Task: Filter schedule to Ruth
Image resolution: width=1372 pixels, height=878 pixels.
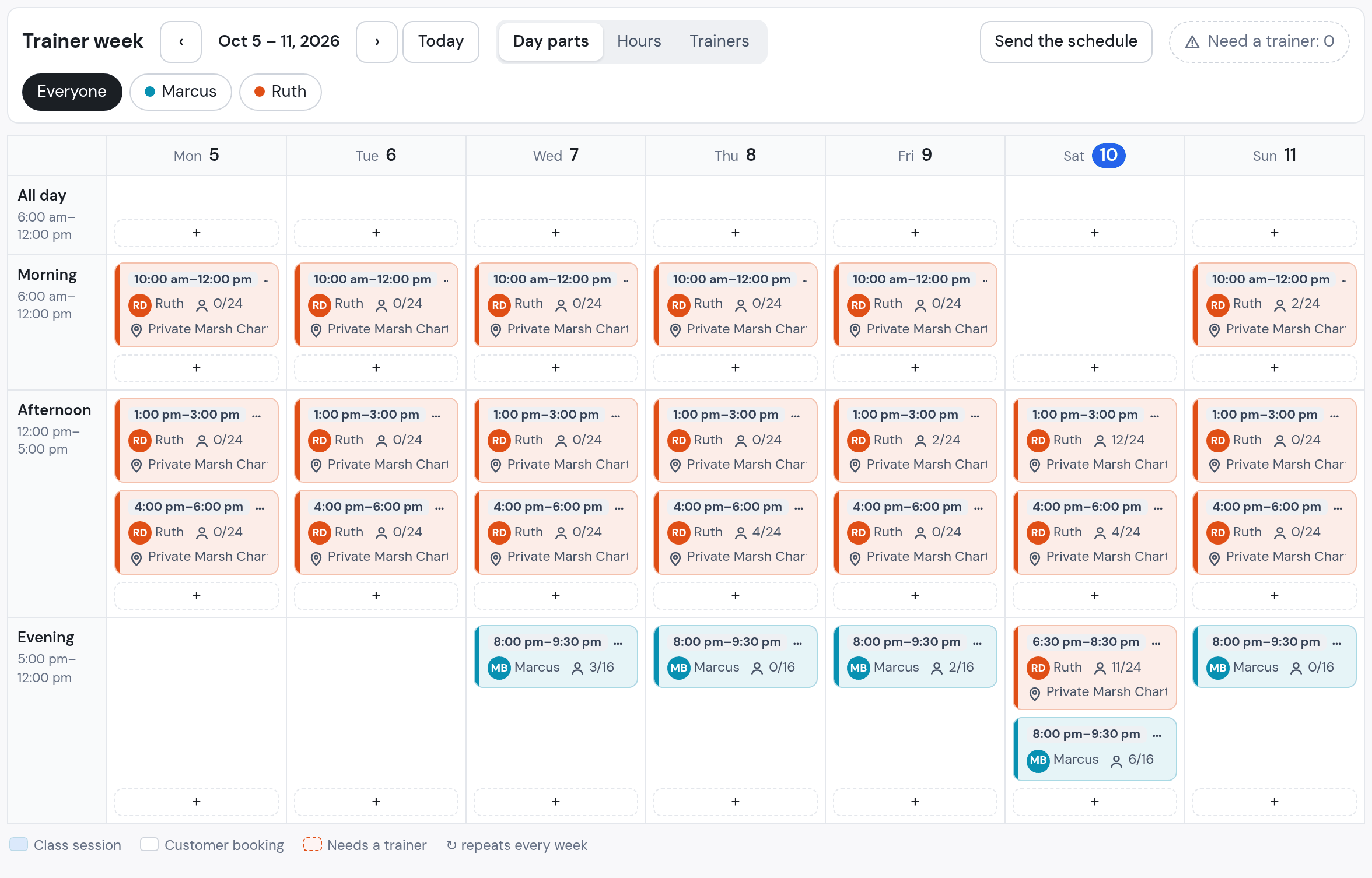Action: point(281,92)
